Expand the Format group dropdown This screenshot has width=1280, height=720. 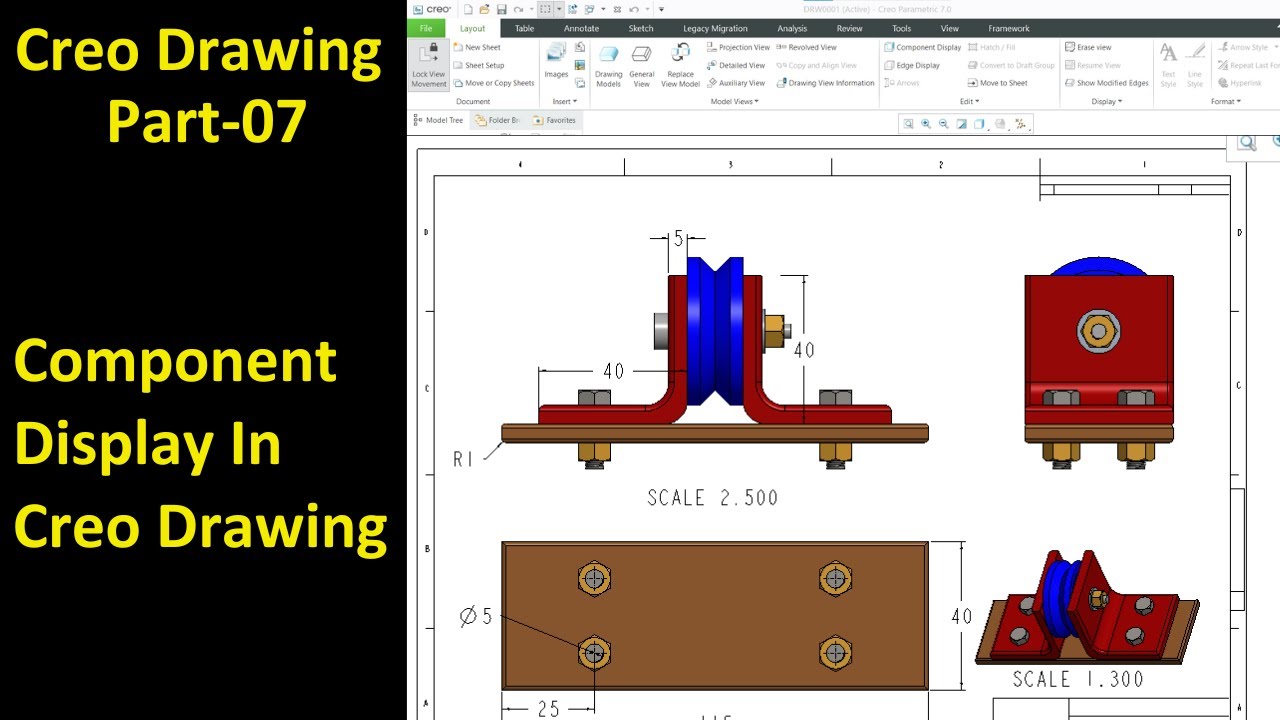(1225, 101)
